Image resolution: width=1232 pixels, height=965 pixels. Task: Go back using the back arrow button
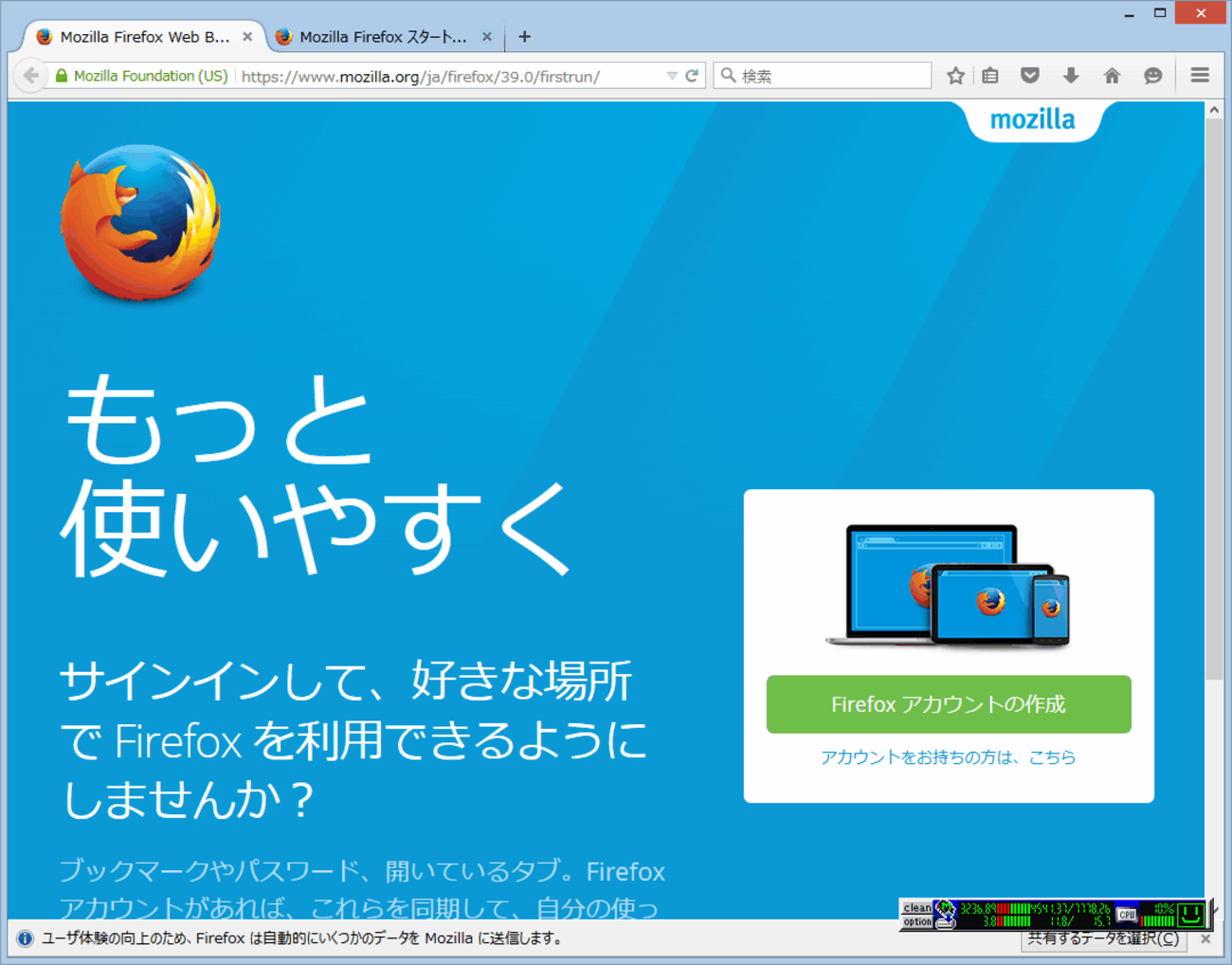click(31, 76)
